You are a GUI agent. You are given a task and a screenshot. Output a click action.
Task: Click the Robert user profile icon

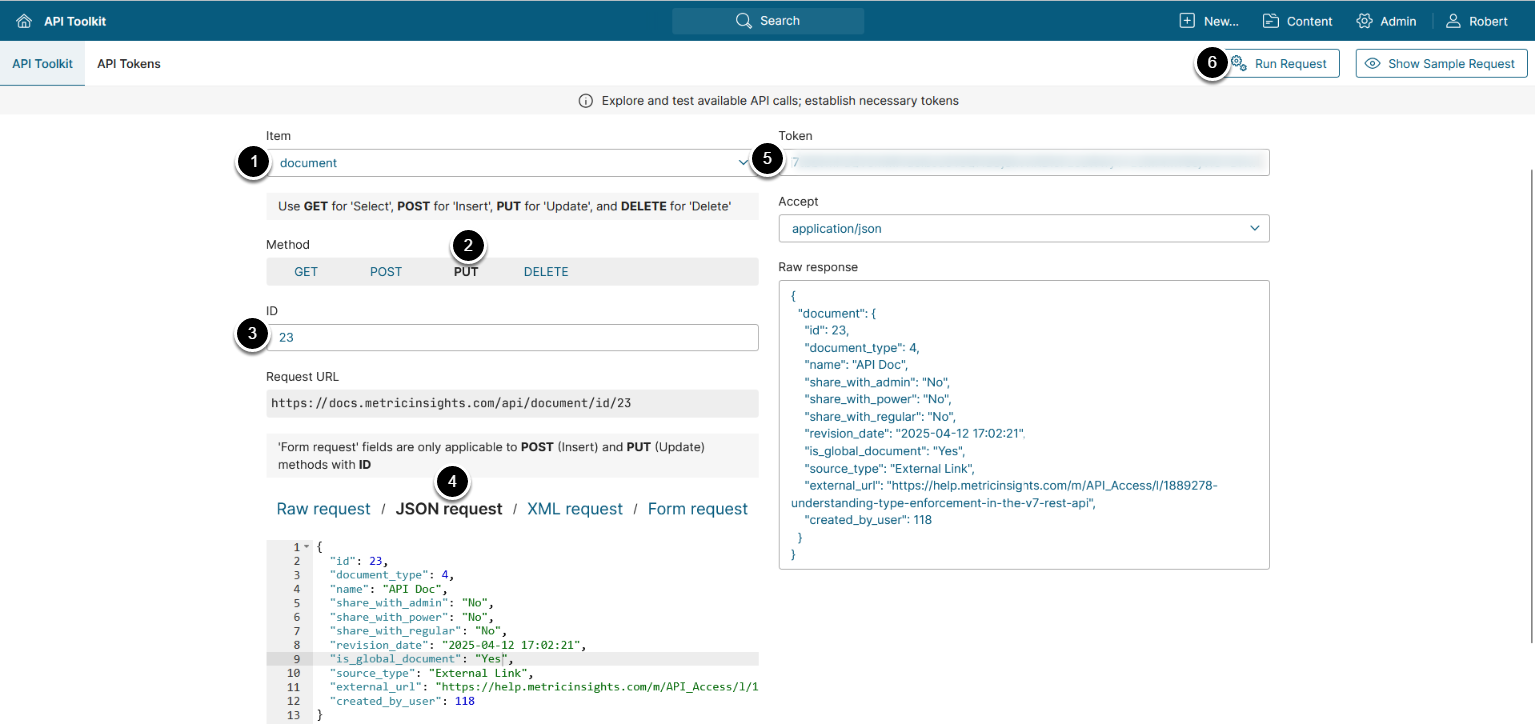pos(1453,21)
